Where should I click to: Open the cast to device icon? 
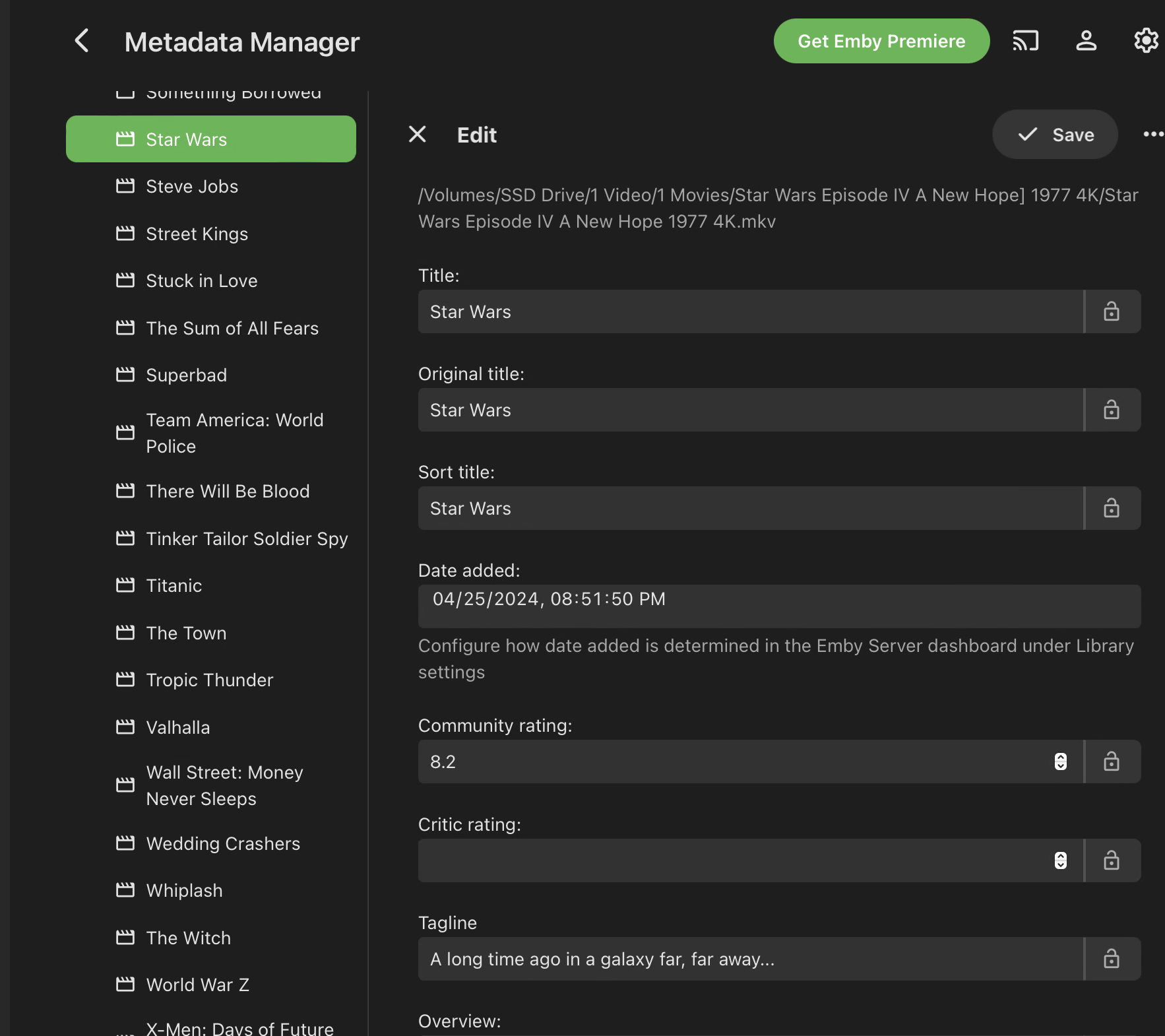pyautogui.click(x=1025, y=41)
